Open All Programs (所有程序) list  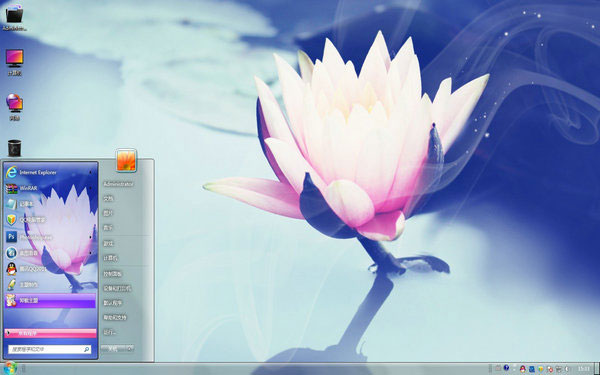51,333
